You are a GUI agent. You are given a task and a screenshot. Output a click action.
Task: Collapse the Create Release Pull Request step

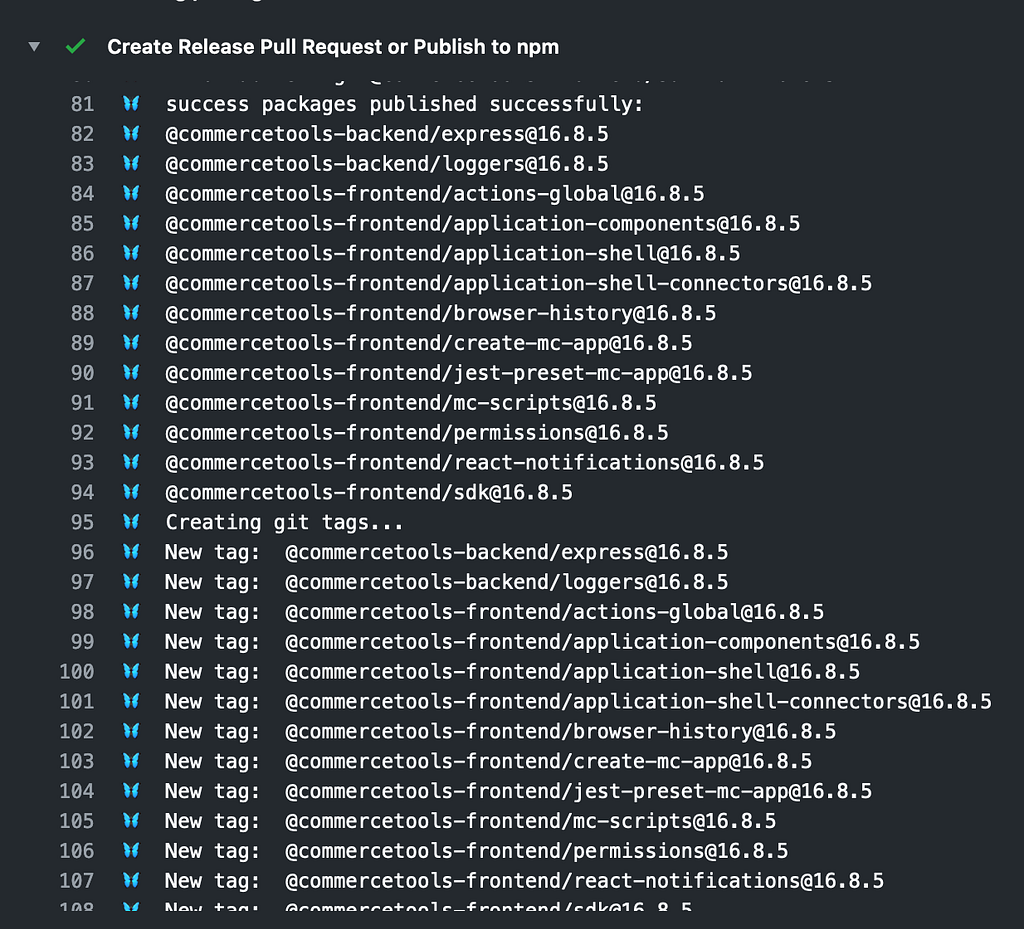pyautogui.click(x=35, y=47)
